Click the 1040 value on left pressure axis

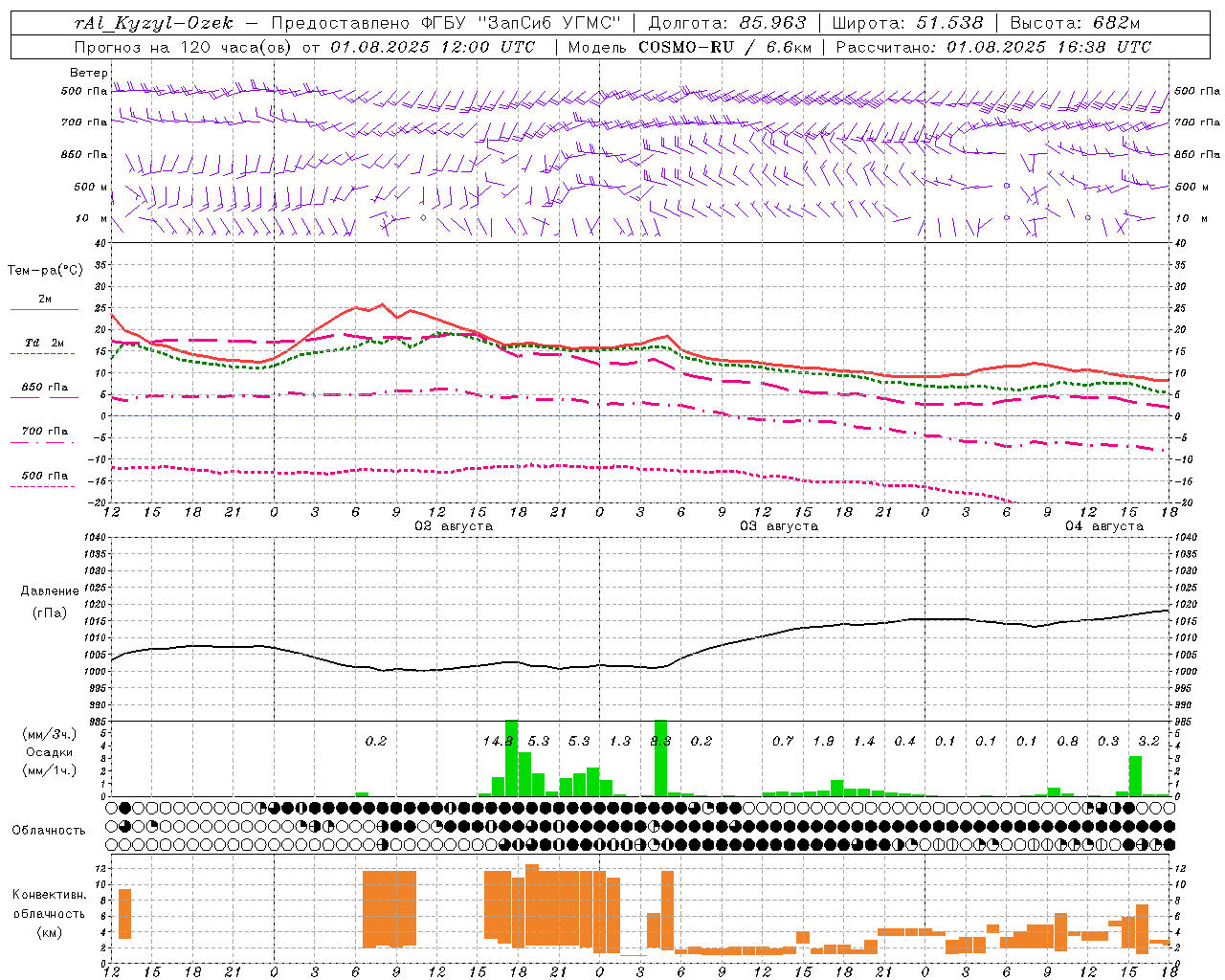(93, 538)
